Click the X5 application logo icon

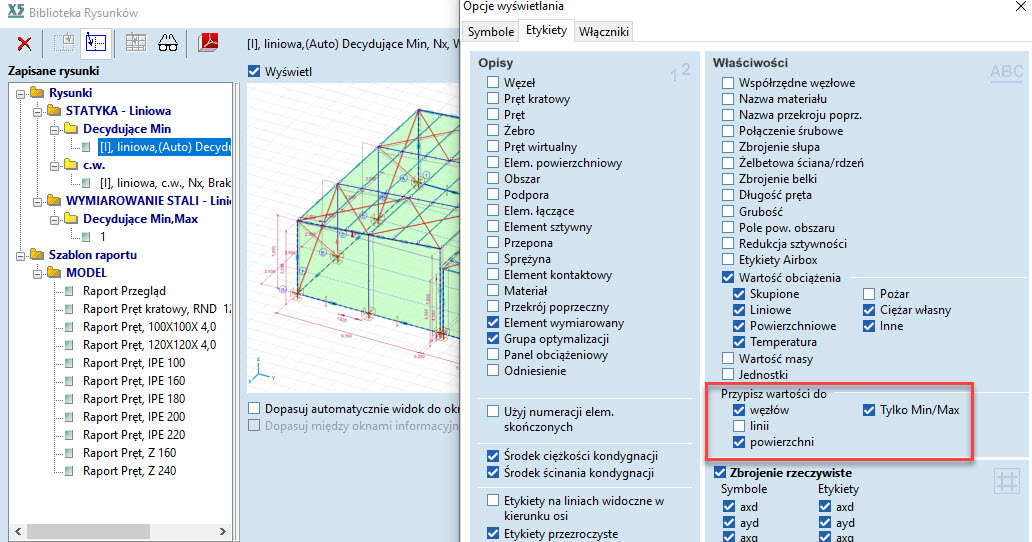(13, 13)
